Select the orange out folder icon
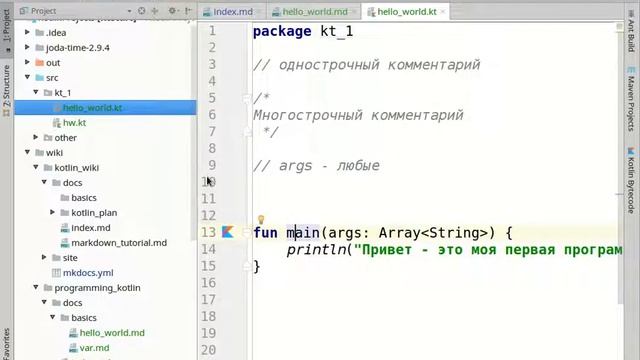Image resolution: width=640 pixels, height=360 pixels. click(40, 63)
